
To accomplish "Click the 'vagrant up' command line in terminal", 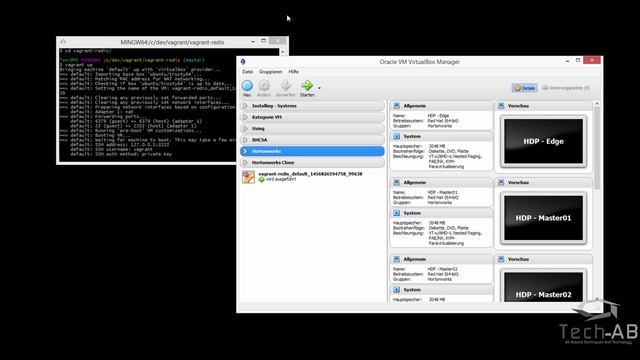I will click(x=76, y=64).
